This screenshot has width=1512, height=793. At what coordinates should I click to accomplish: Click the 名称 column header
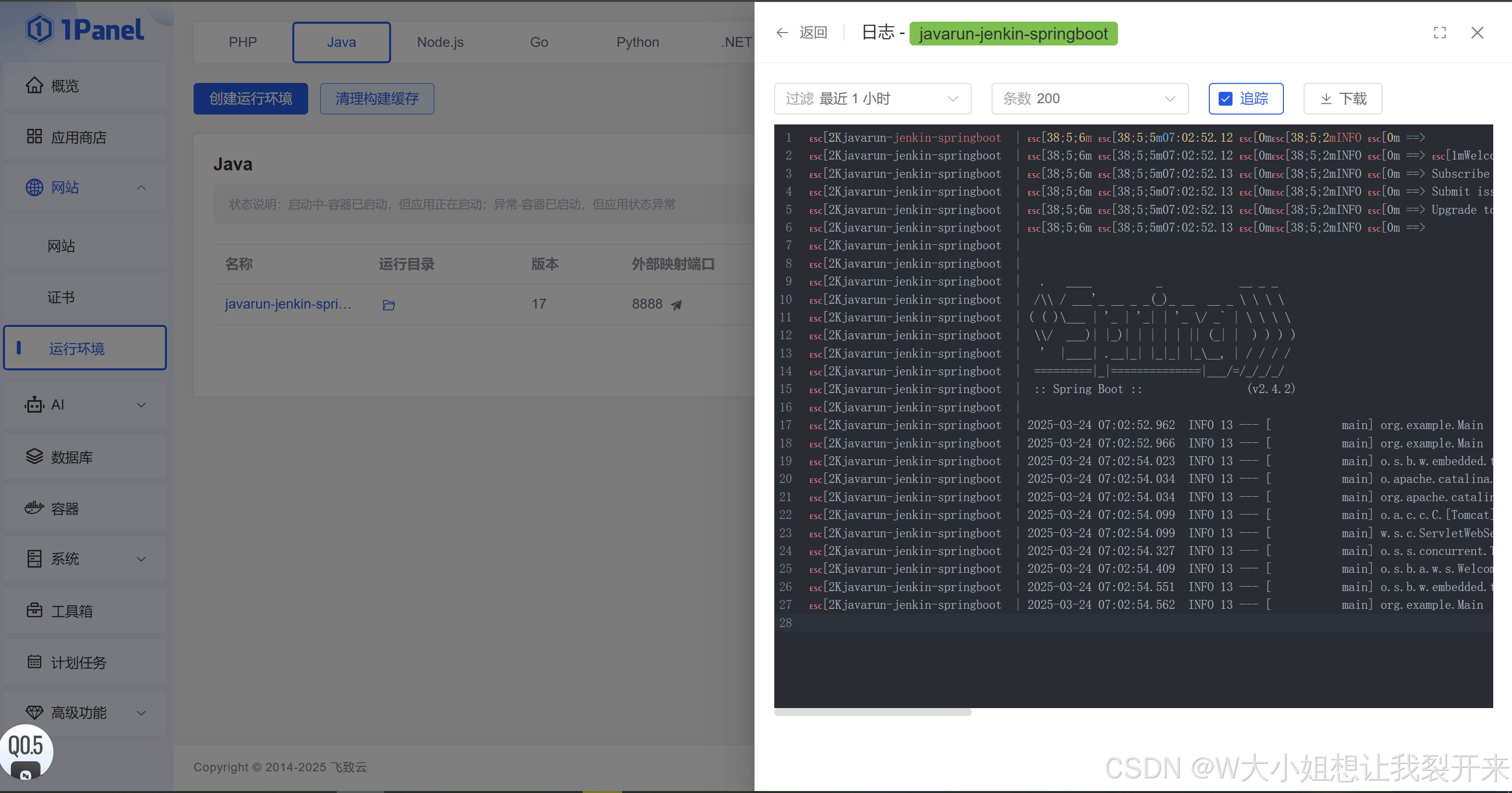239,264
